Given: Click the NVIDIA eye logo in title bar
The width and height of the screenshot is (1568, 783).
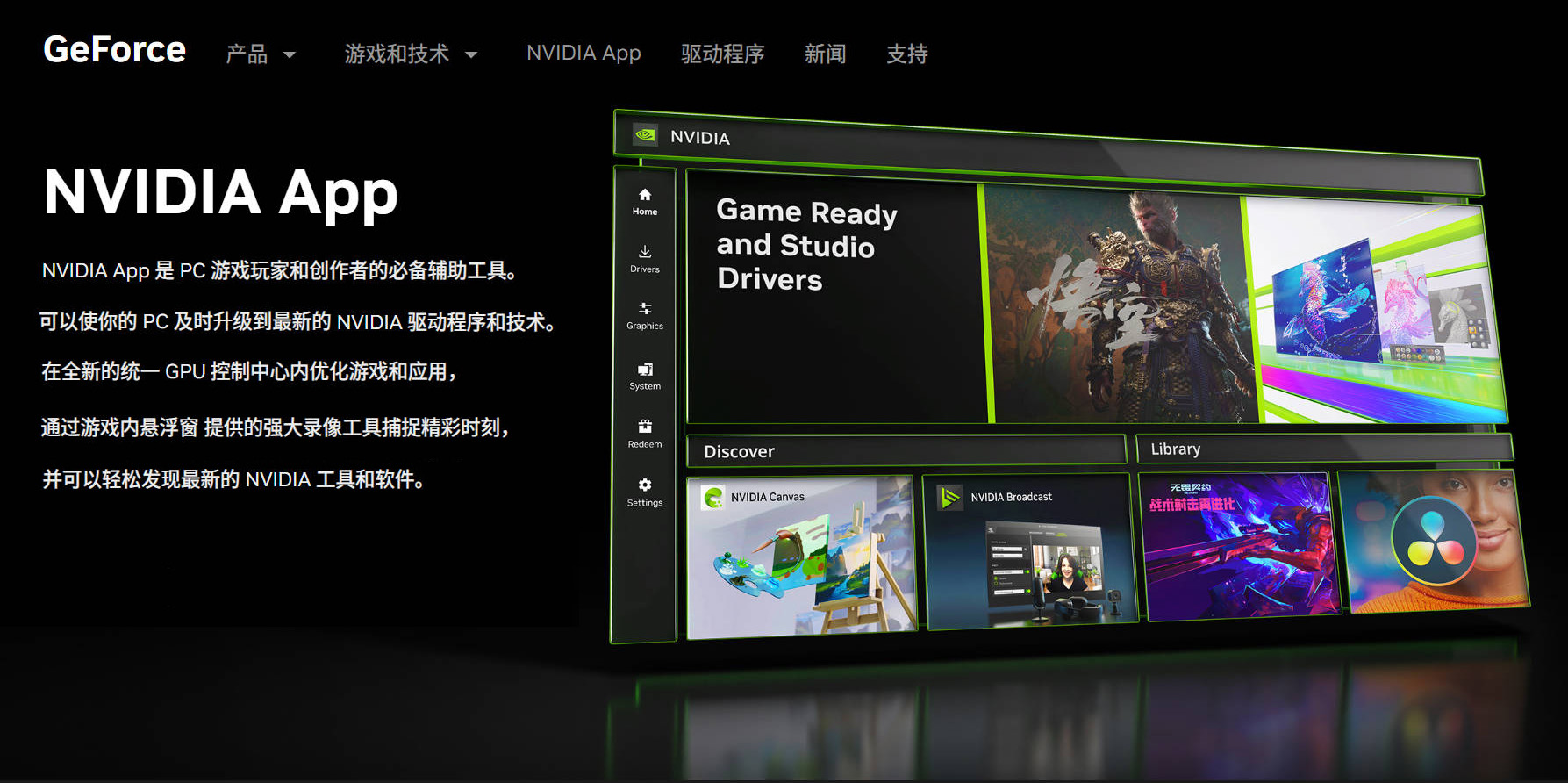Looking at the screenshot, I should point(646,134).
